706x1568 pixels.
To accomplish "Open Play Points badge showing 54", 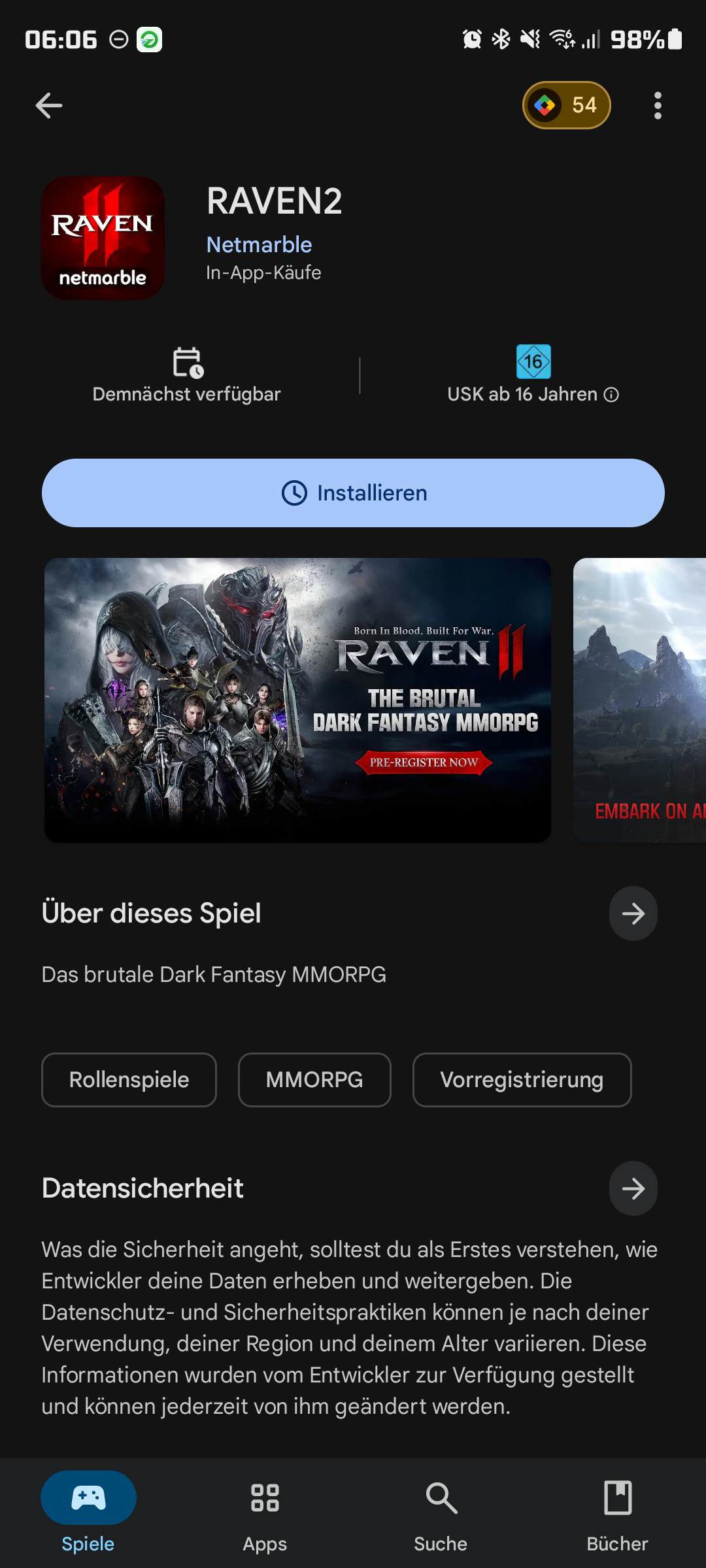I will (566, 105).
